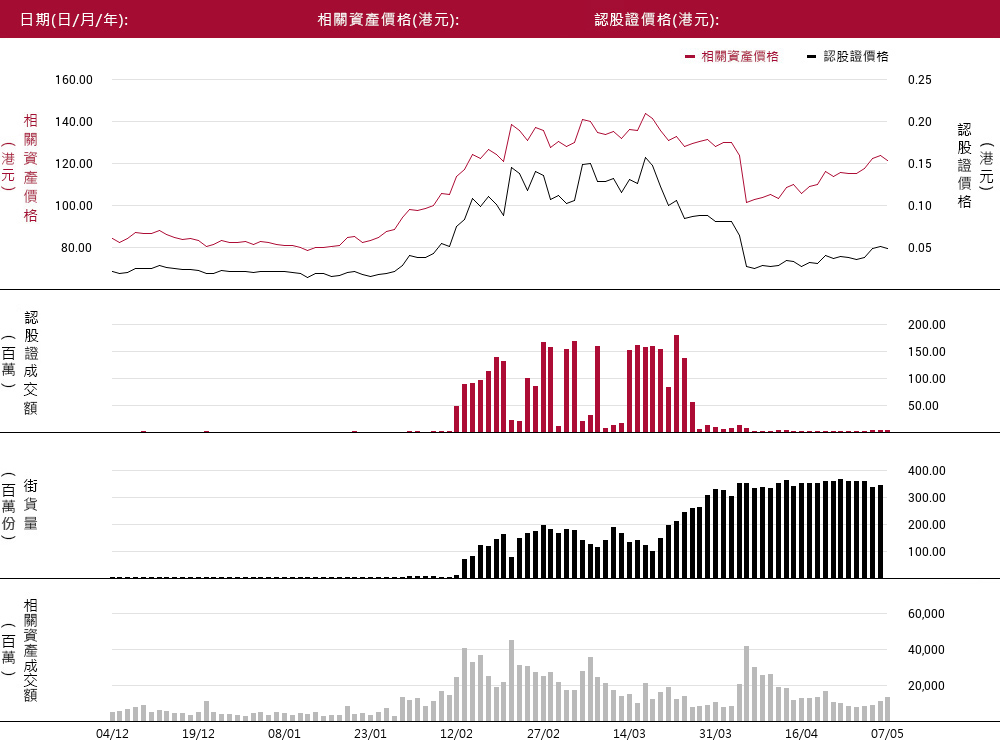Click the vertical 認股證價格 right axis title

point(964,166)
